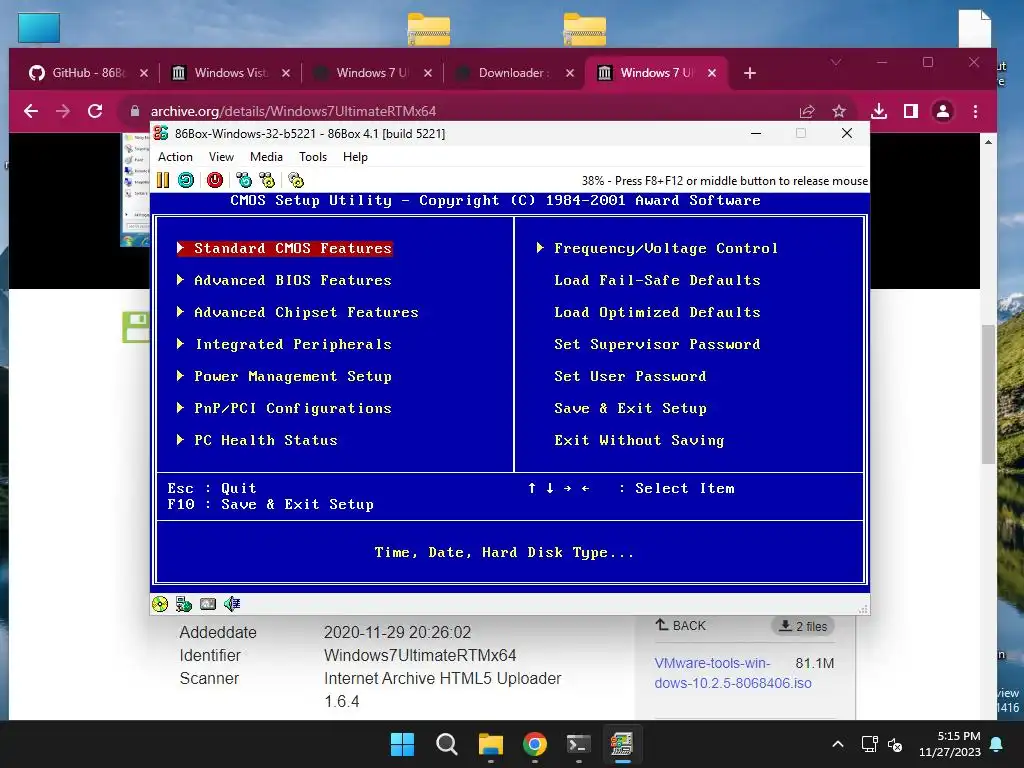Click the gray device icon in 86Box status bar
Viewport: 1024px width, 768px height.
point(208,604)
